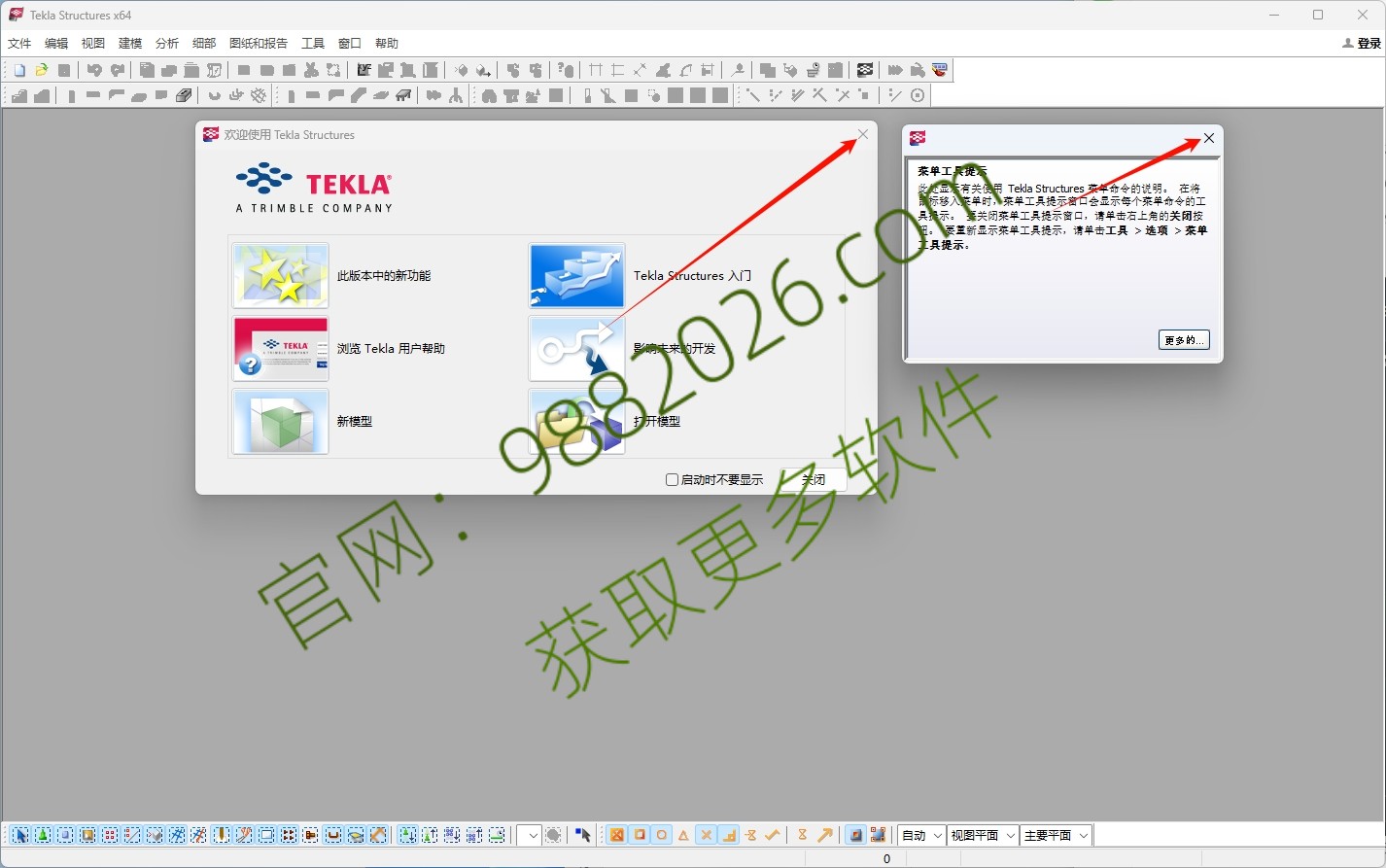Click the 更多的... button in tooltip window
The height and width of the screenshot is (868, 1386).
coord(1184,339)
